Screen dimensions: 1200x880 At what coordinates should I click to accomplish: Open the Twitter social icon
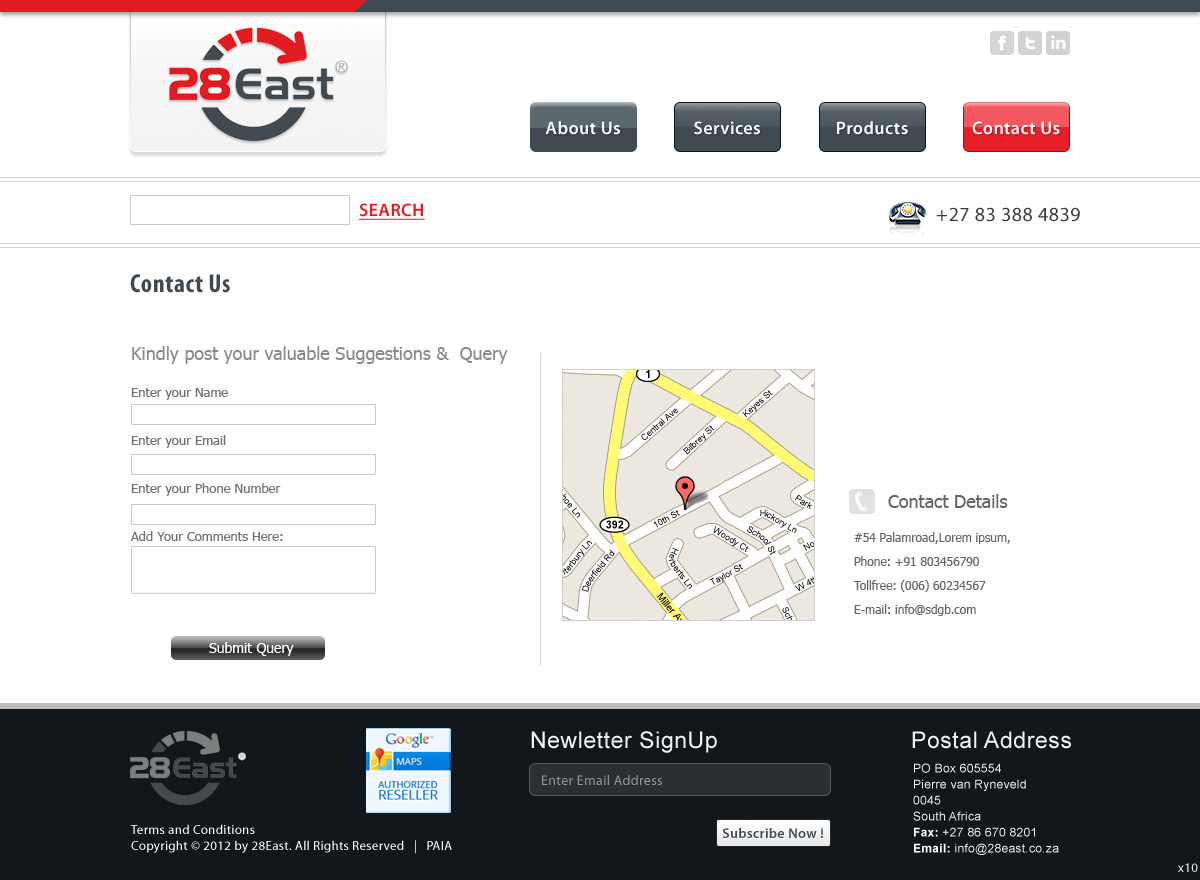tap(1029, 43)
